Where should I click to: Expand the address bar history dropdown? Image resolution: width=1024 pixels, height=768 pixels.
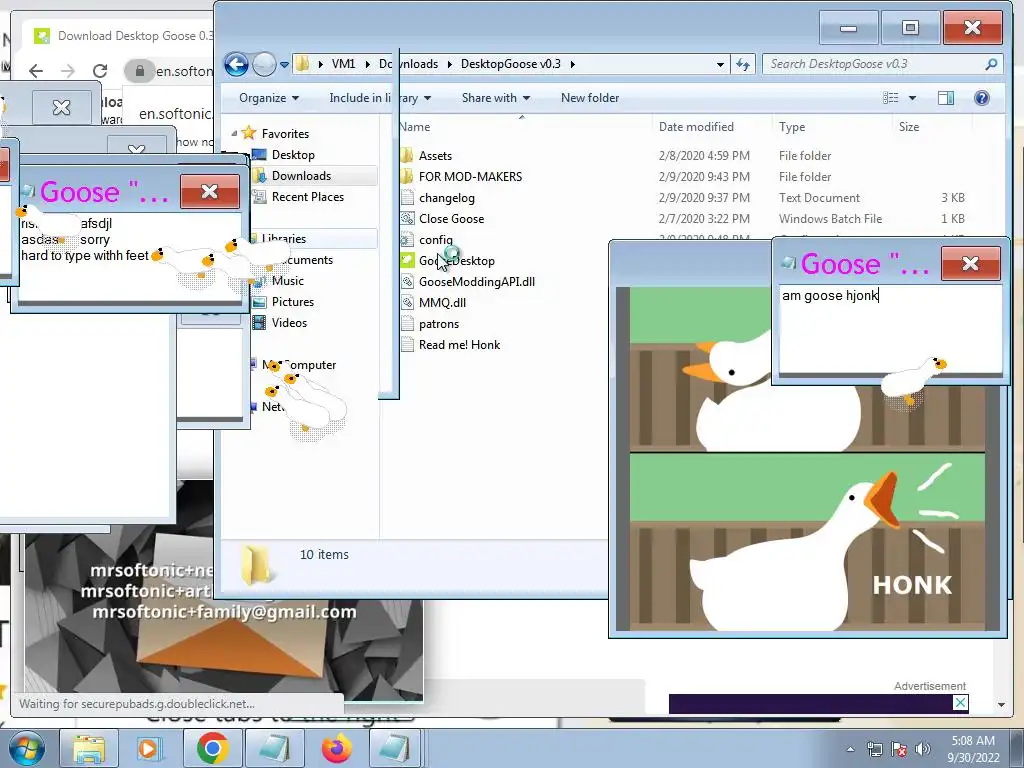pyautogui.click(x=720, y=64)
